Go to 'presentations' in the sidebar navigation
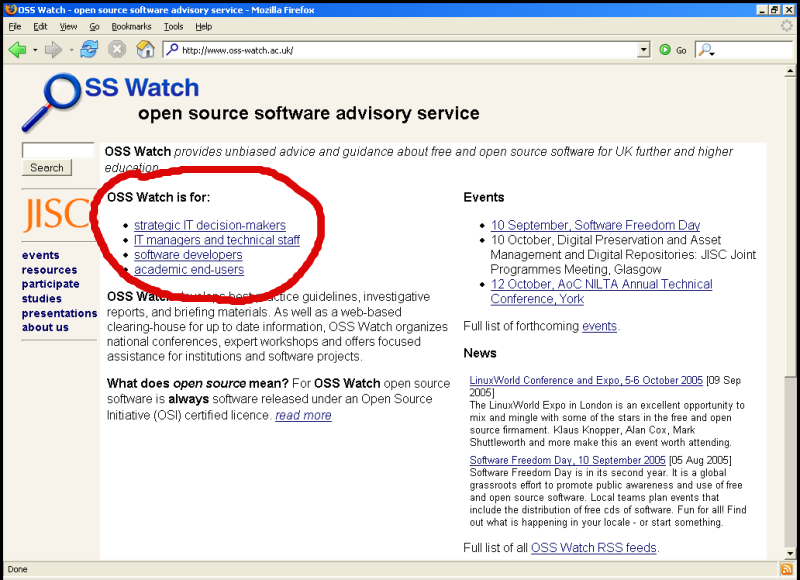Viewport: 800px width, 580px height. pos(59,313)
